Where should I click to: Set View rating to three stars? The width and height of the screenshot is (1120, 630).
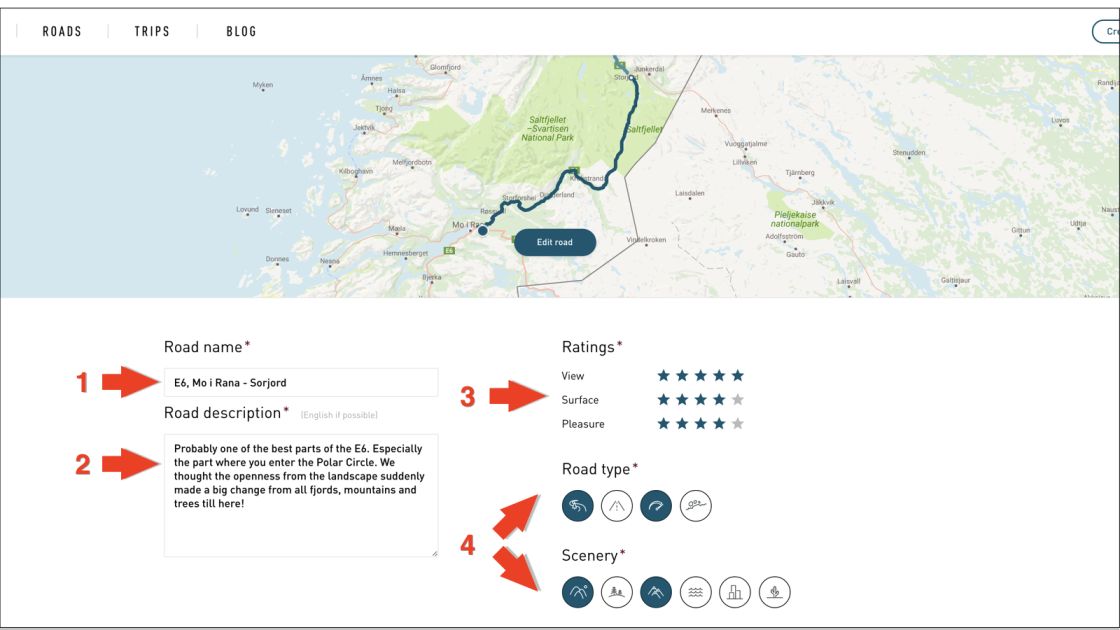tap(701, 375)
